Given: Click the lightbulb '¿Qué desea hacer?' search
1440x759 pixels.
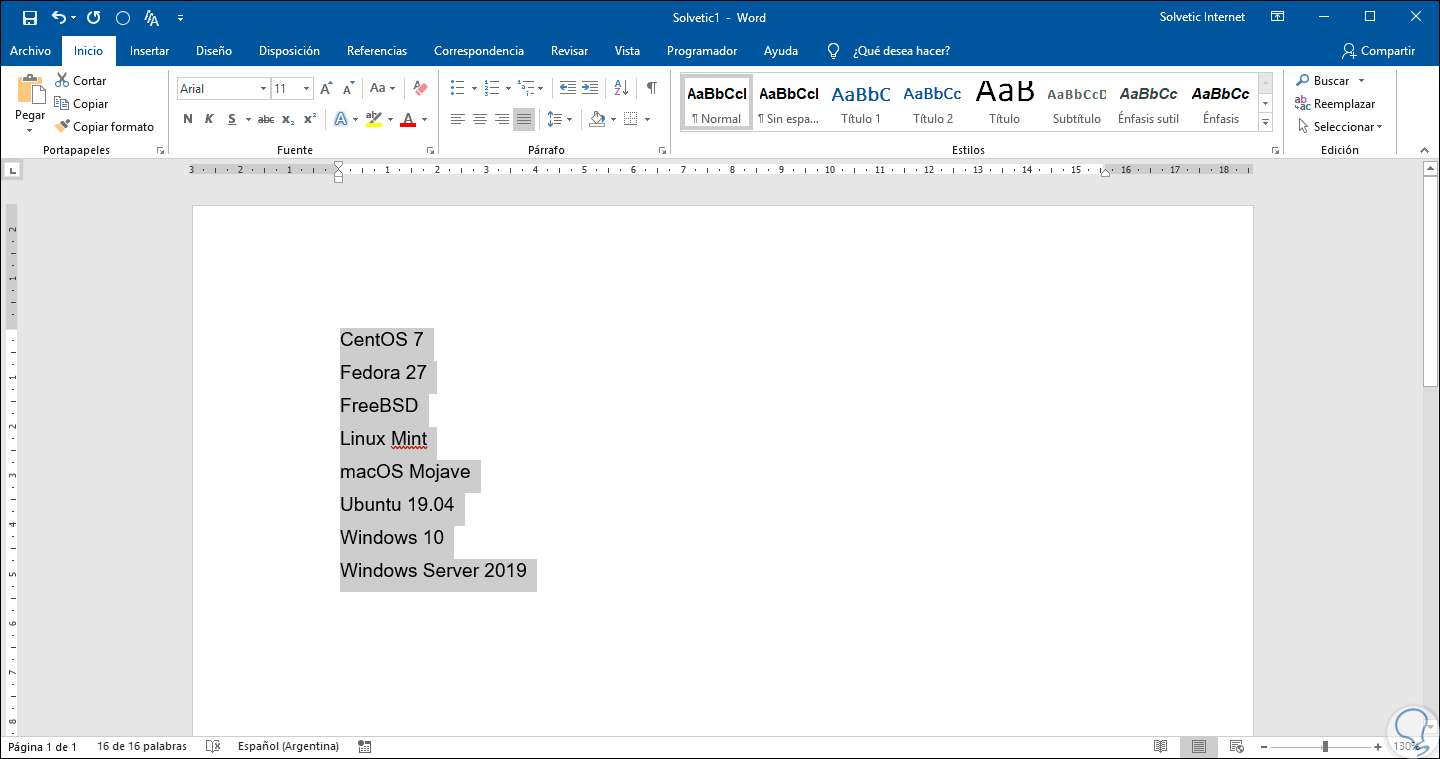Looking at the screenshot, I should (888, 51).
